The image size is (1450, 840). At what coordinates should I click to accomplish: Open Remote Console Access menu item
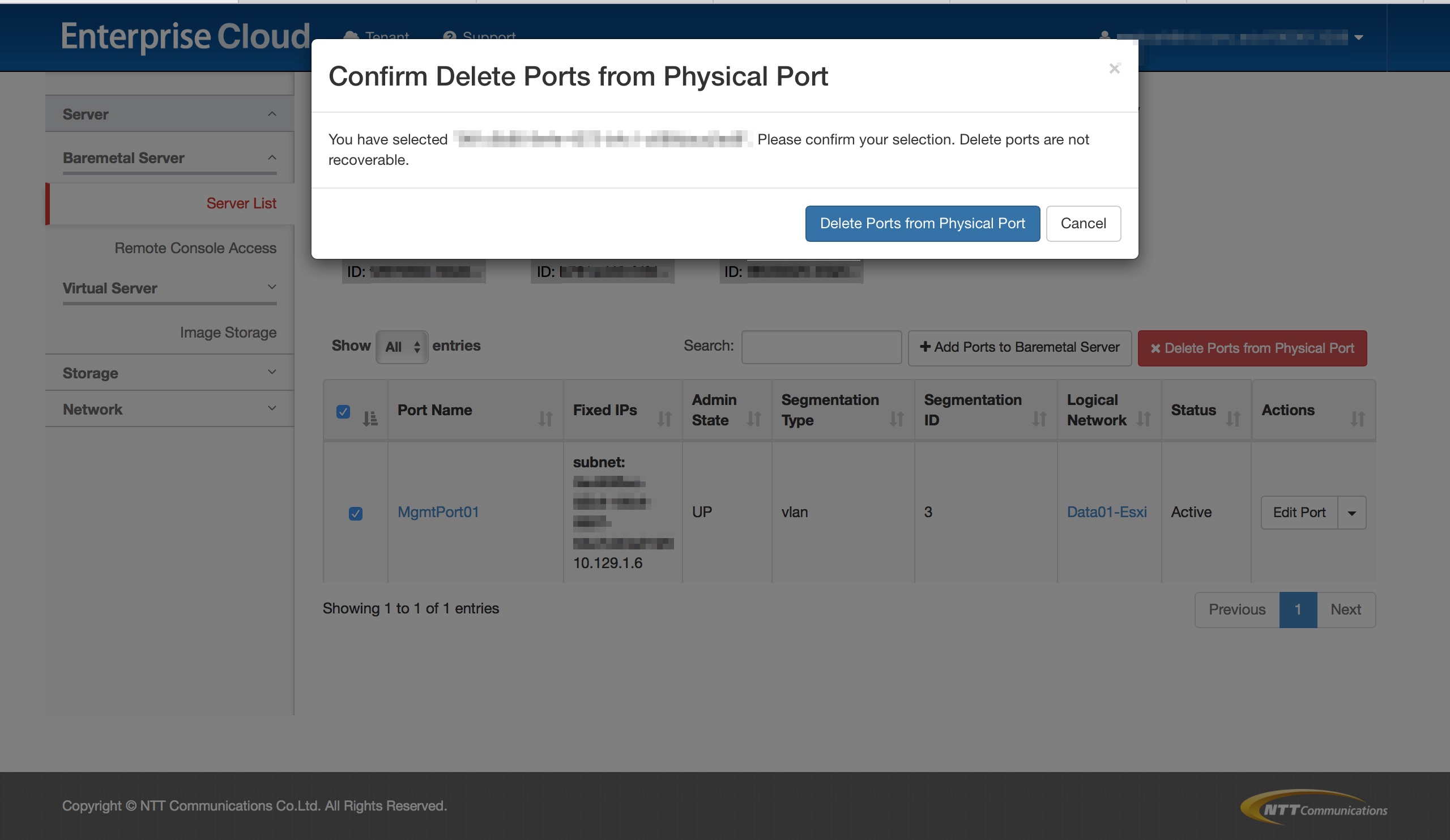click(x=195, y=248)
